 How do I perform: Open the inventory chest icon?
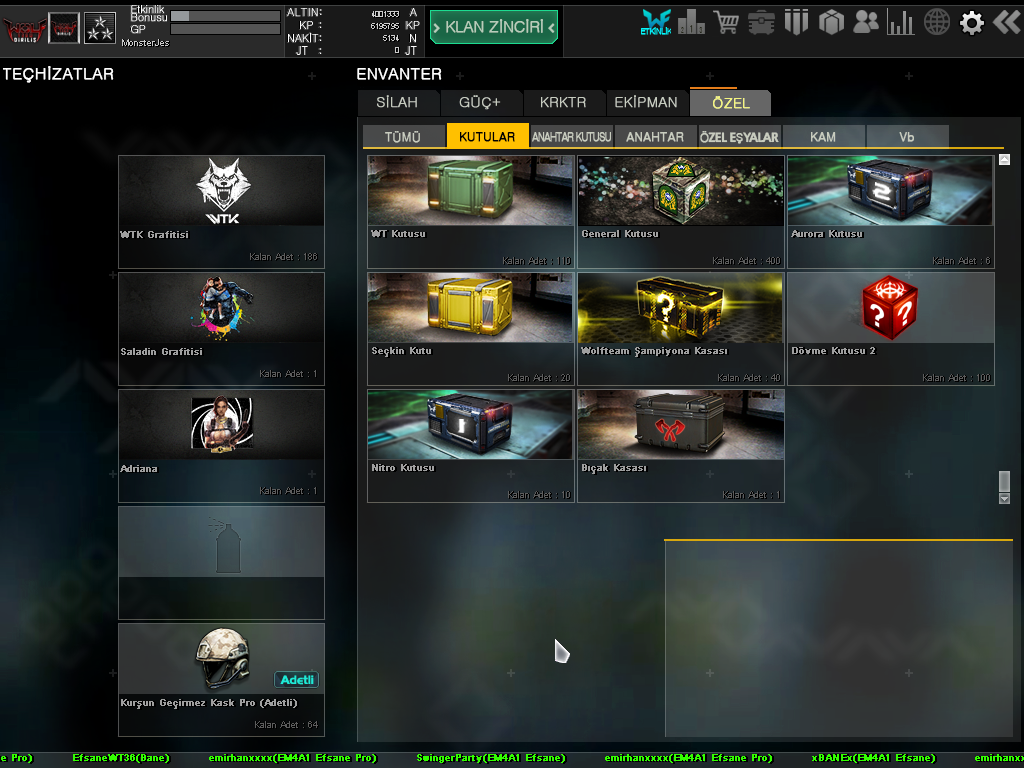[761, 23]
